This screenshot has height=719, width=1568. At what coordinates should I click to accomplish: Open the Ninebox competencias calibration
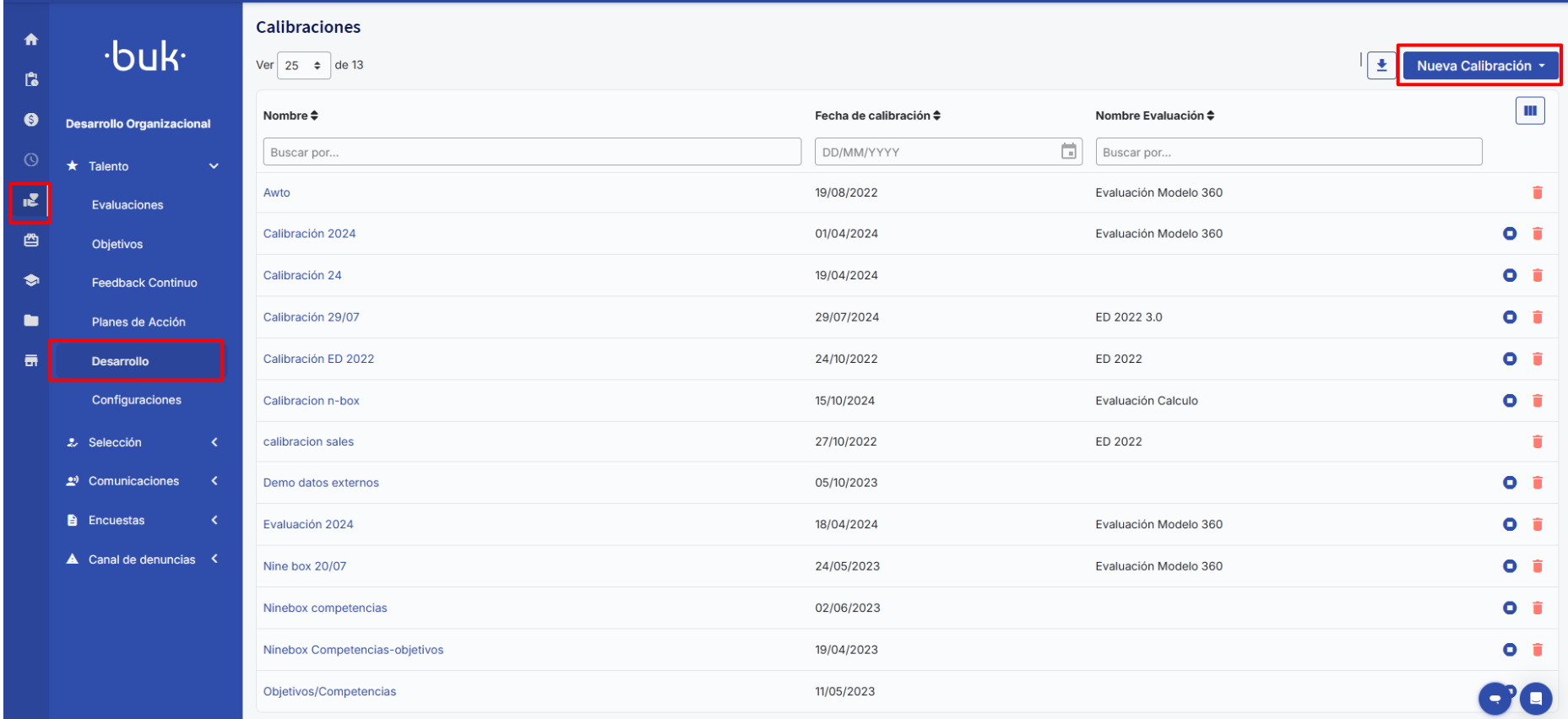325,608
